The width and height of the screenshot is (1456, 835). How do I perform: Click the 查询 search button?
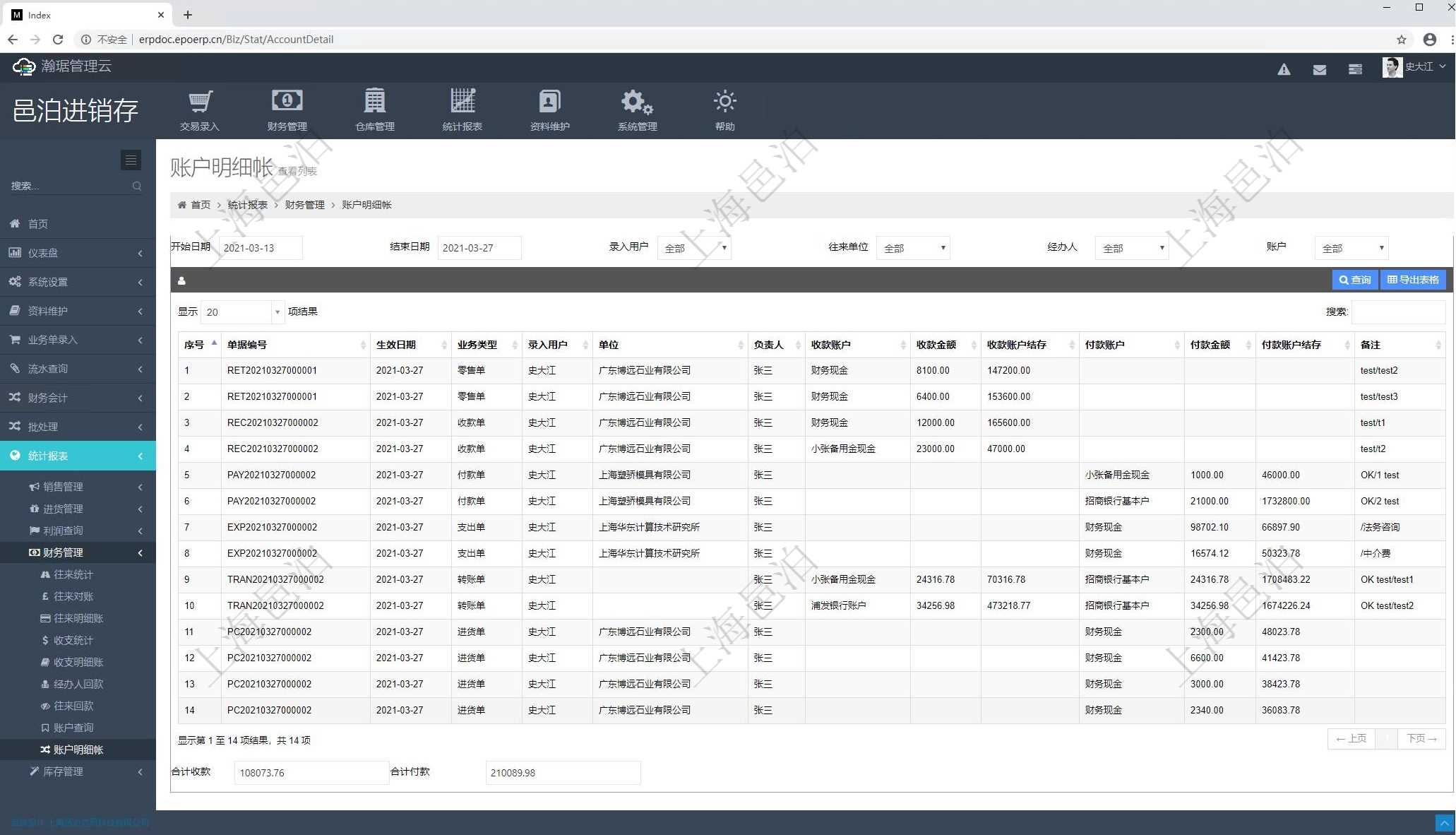pos(1354,280)
